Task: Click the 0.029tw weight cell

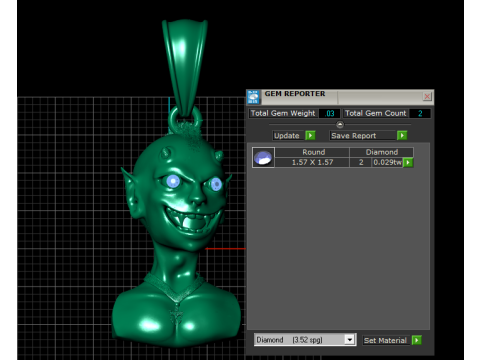Action: pos(387,162)
